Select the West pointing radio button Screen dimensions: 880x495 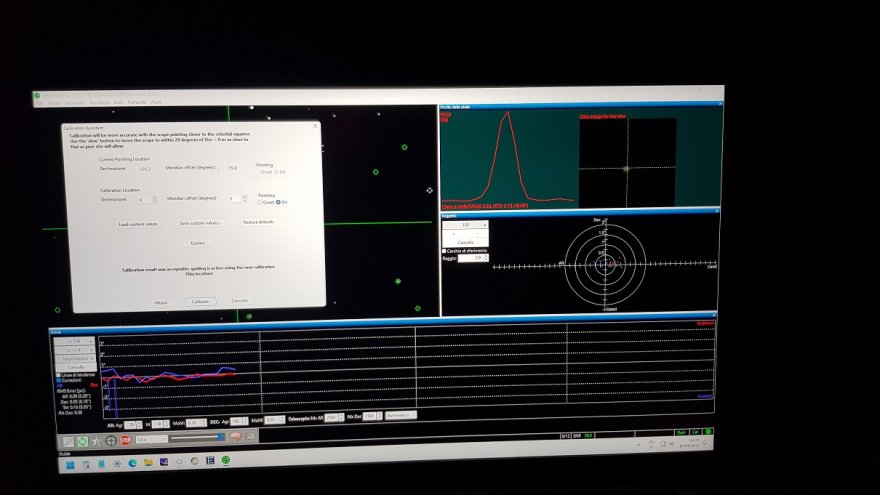point(261,201)
